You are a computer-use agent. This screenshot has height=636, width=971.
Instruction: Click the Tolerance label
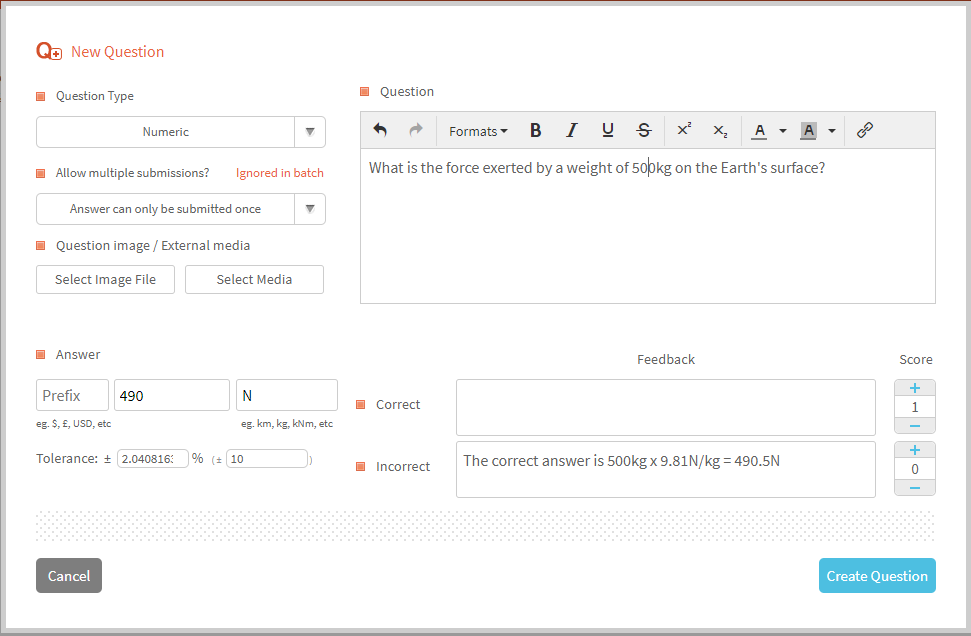[x=67, y=458]
